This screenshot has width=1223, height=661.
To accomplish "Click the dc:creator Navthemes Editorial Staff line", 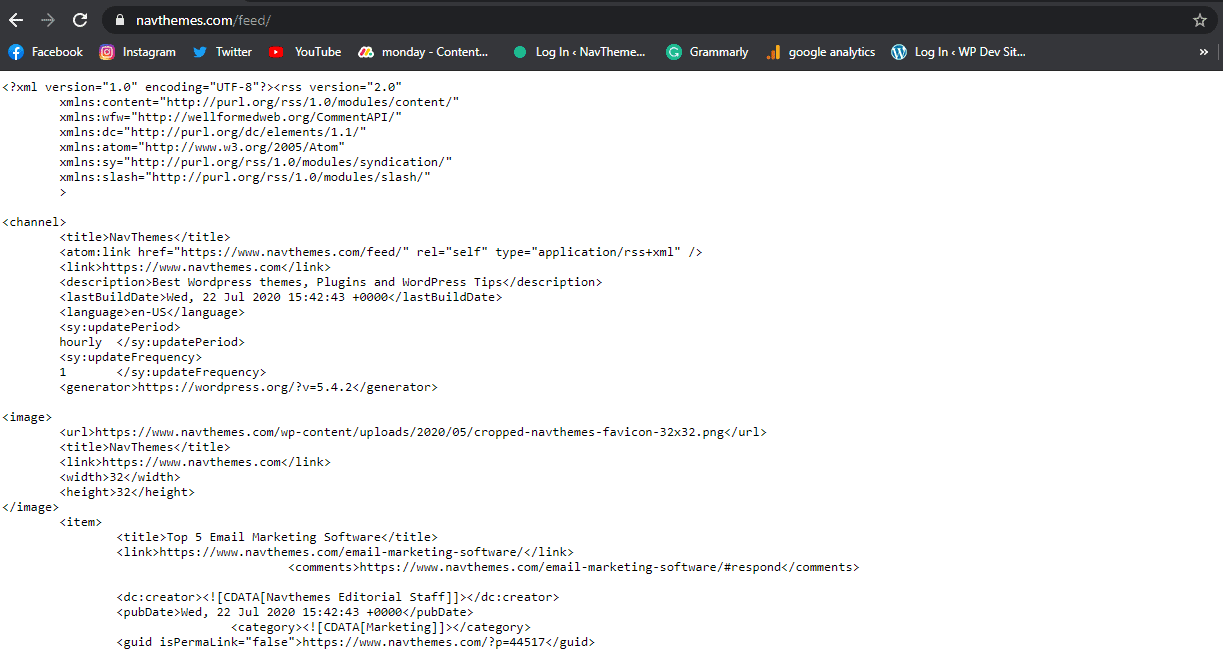I will [338, 597].
